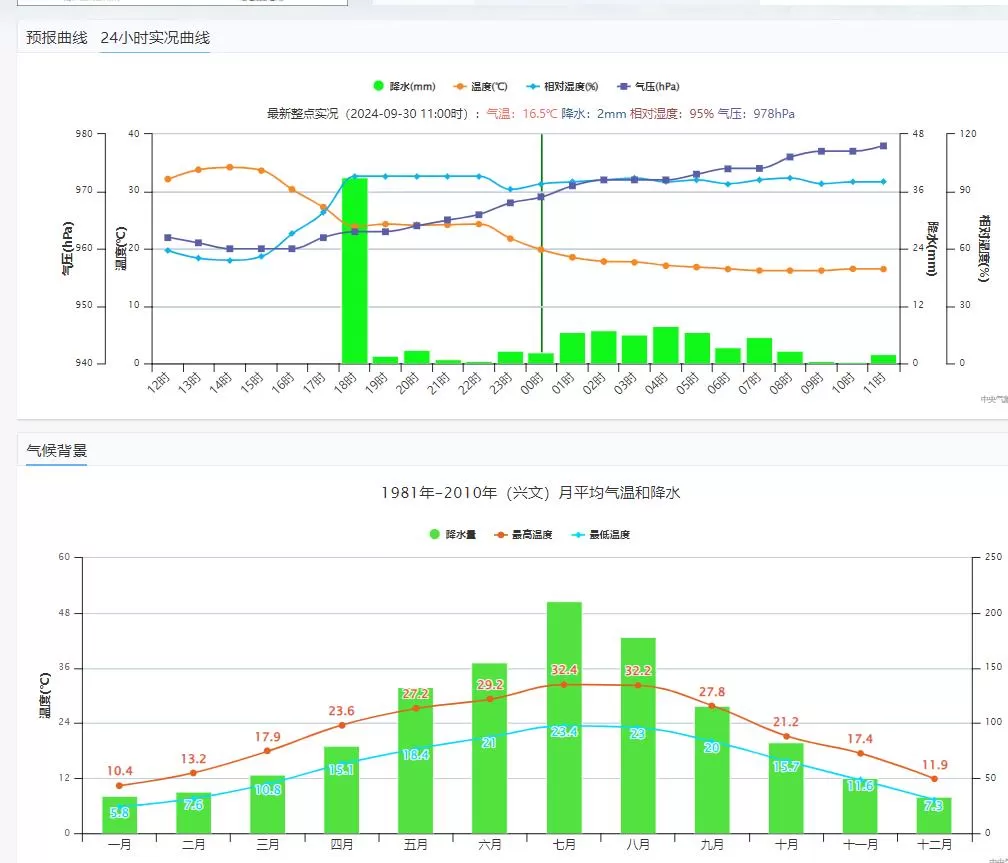
Task: Open the 气候背景 tab
Action: pyautogui.click(x=56, y=451)
